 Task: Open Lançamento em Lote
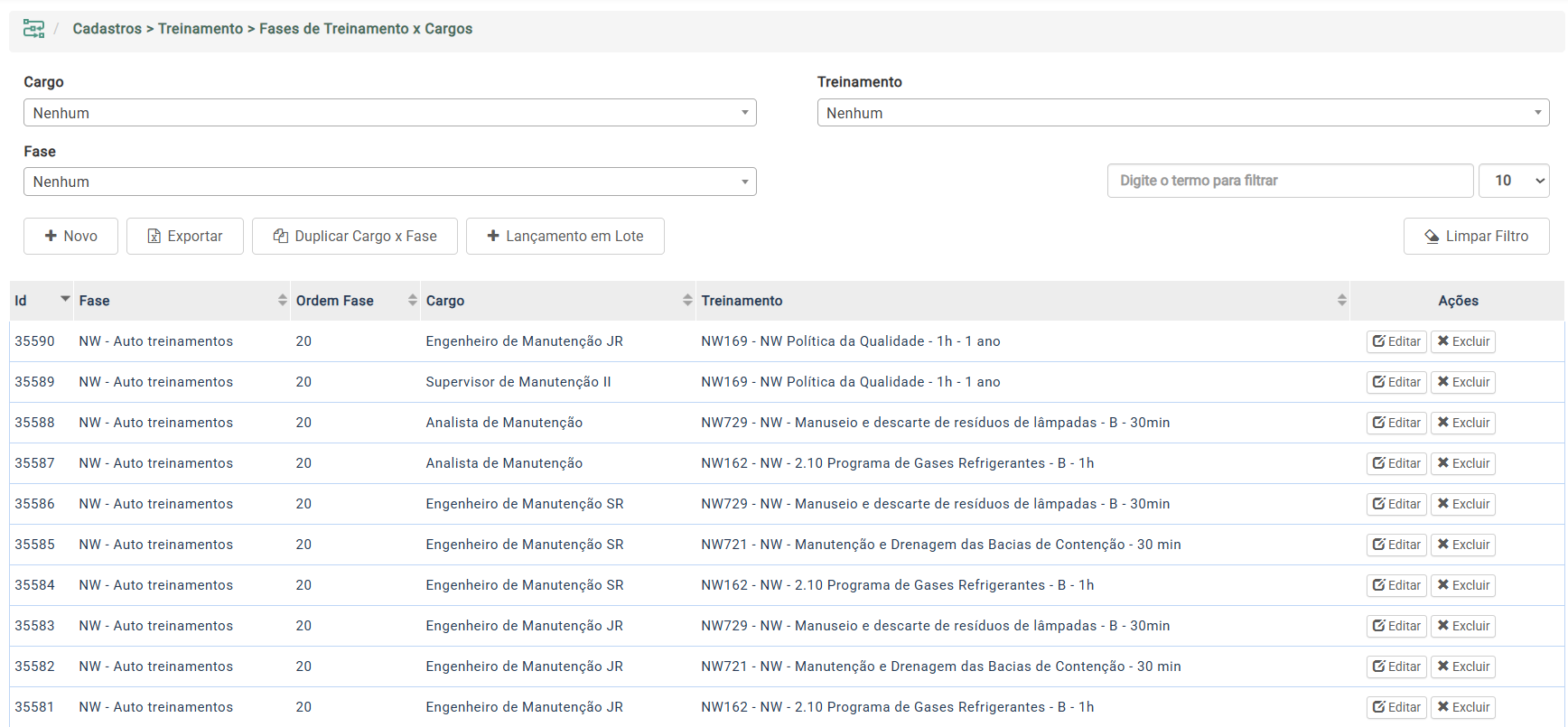click(x=565, y=236)
